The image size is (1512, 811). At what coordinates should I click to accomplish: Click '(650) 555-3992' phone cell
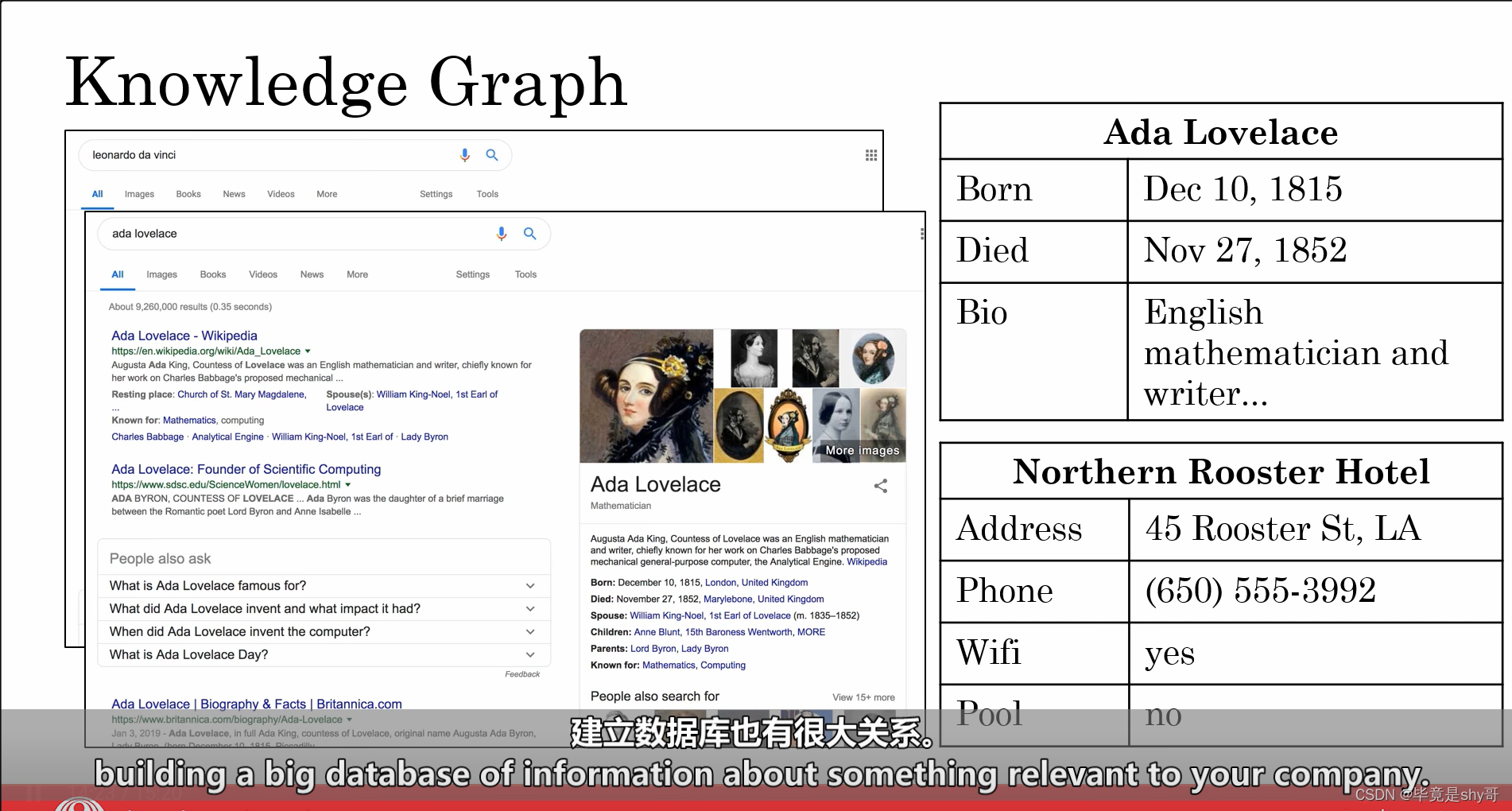(1316, 592)
